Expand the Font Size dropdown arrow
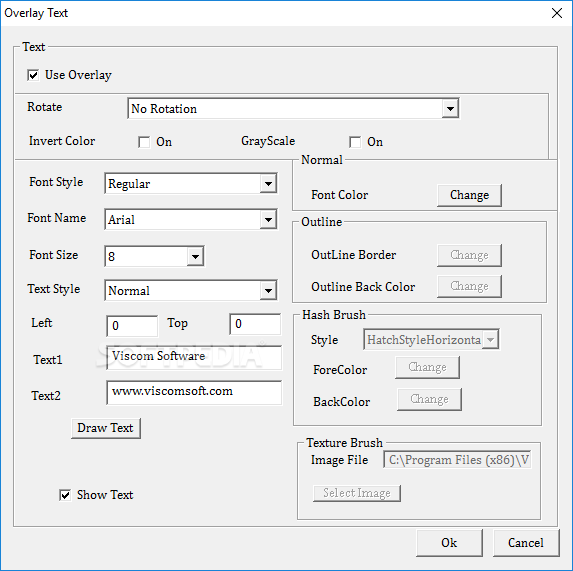Image resolution: width=573 pixels, height=571 pixels. pyautogui.click(x=195, y=256)
